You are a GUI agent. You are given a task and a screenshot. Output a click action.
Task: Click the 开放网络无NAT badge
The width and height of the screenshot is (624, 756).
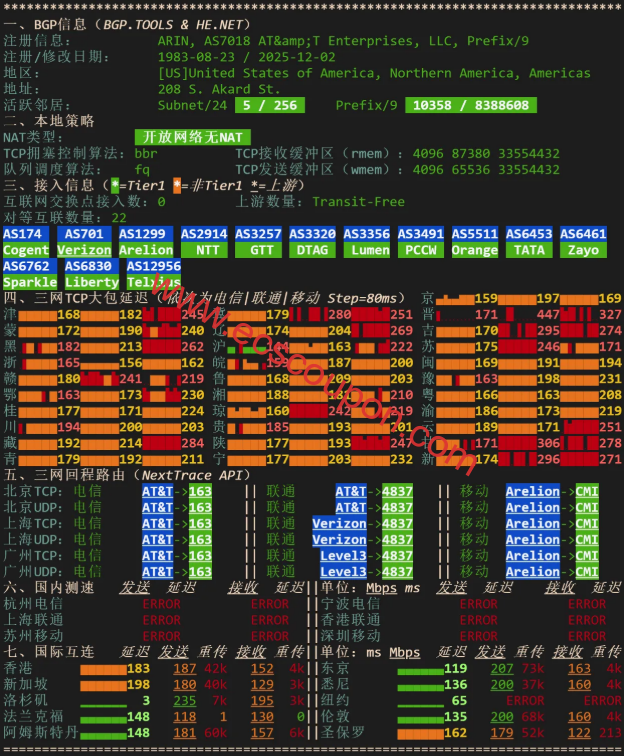click(192, 137)
